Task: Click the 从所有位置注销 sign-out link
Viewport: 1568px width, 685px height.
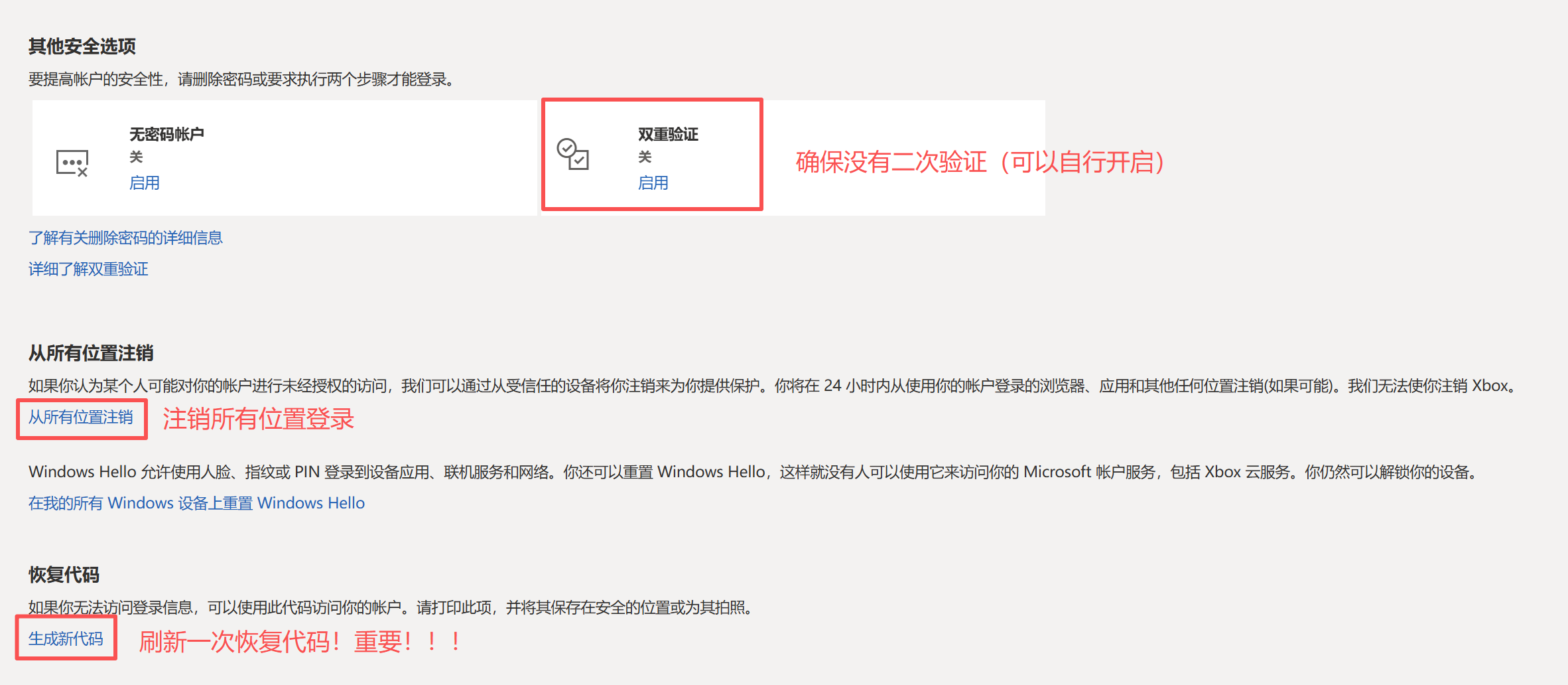Action: tap(81, 419)
